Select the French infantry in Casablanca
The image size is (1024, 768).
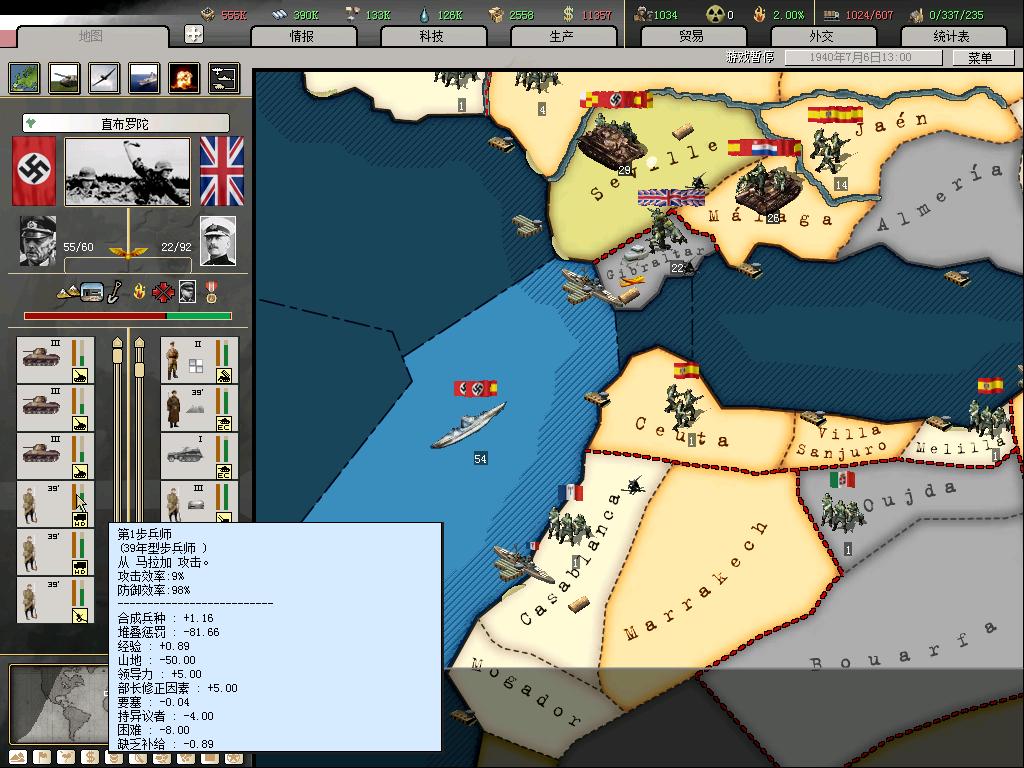click(x=569, y=527)
